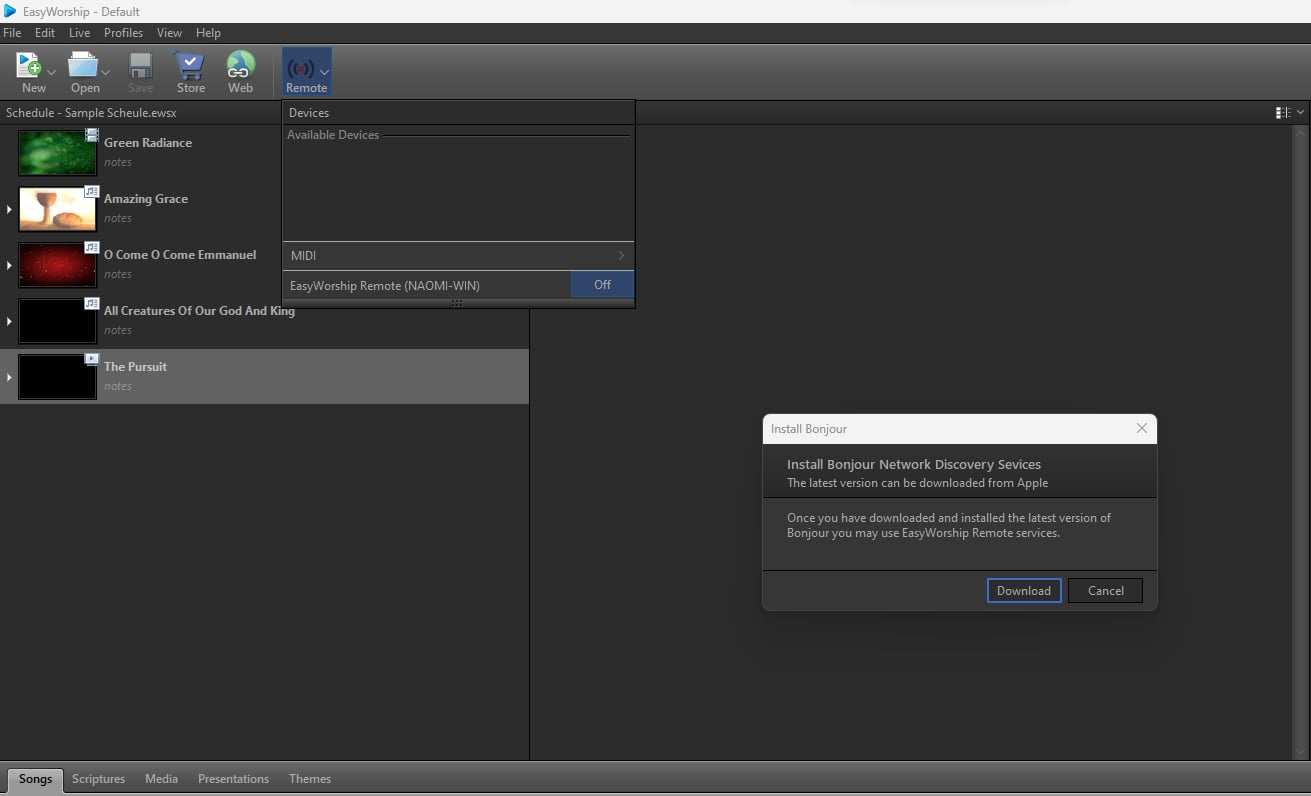This screenshot has height=796, width=1311.
Task: Open the Help menu
Action: tap(208, 33)
